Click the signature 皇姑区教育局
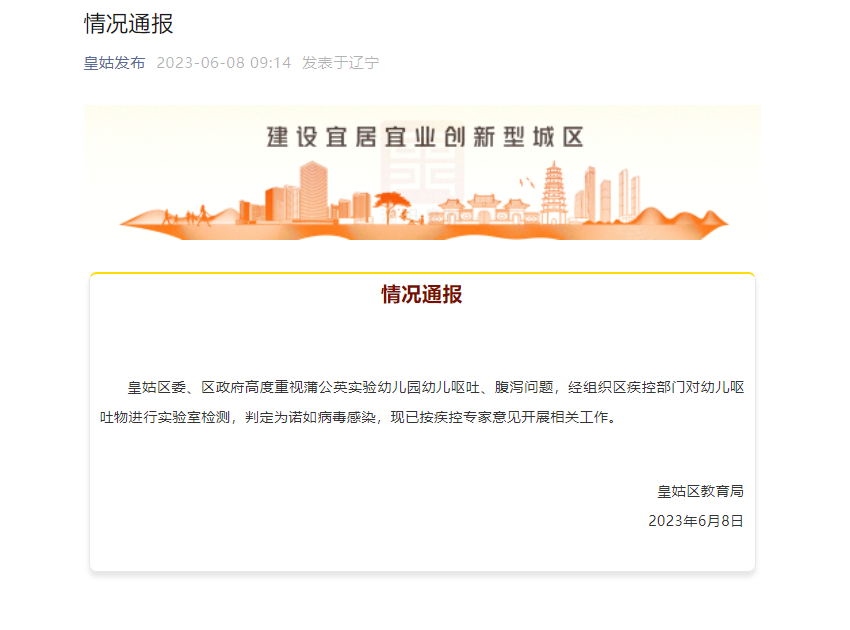The image size is (850, 630). click(x=700, y=491)
